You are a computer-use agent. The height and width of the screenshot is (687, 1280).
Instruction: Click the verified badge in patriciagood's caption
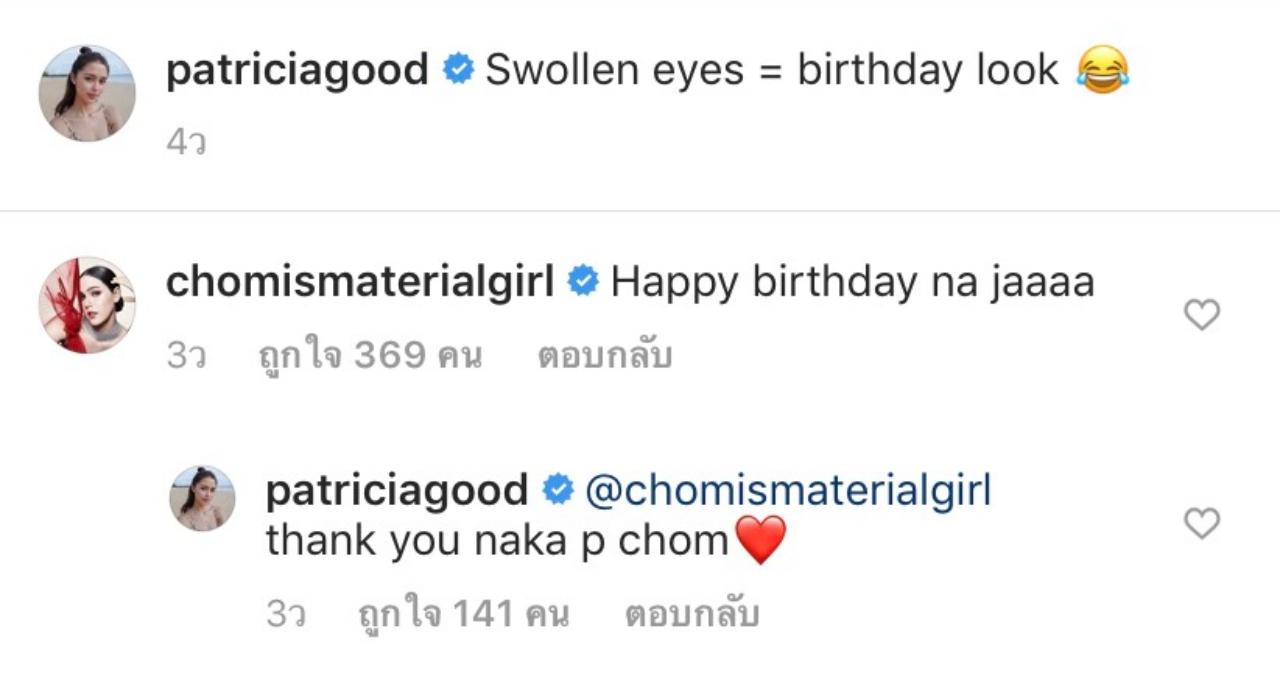point(458,71)
